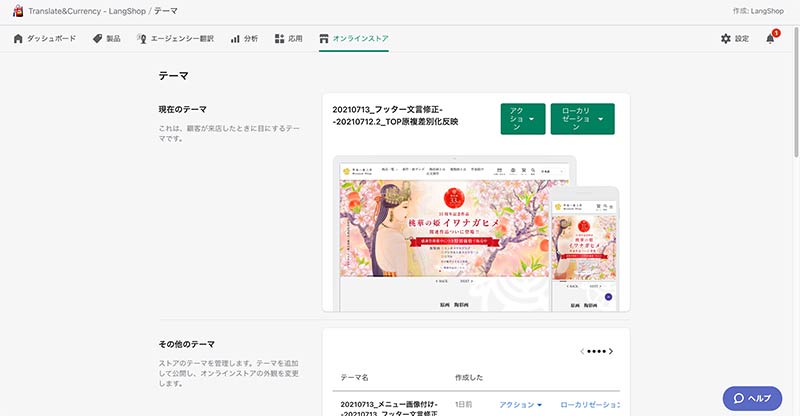This screenshot has width=800, height=416.
Task: Open notifications bell icon
Action: coord(771,39)
